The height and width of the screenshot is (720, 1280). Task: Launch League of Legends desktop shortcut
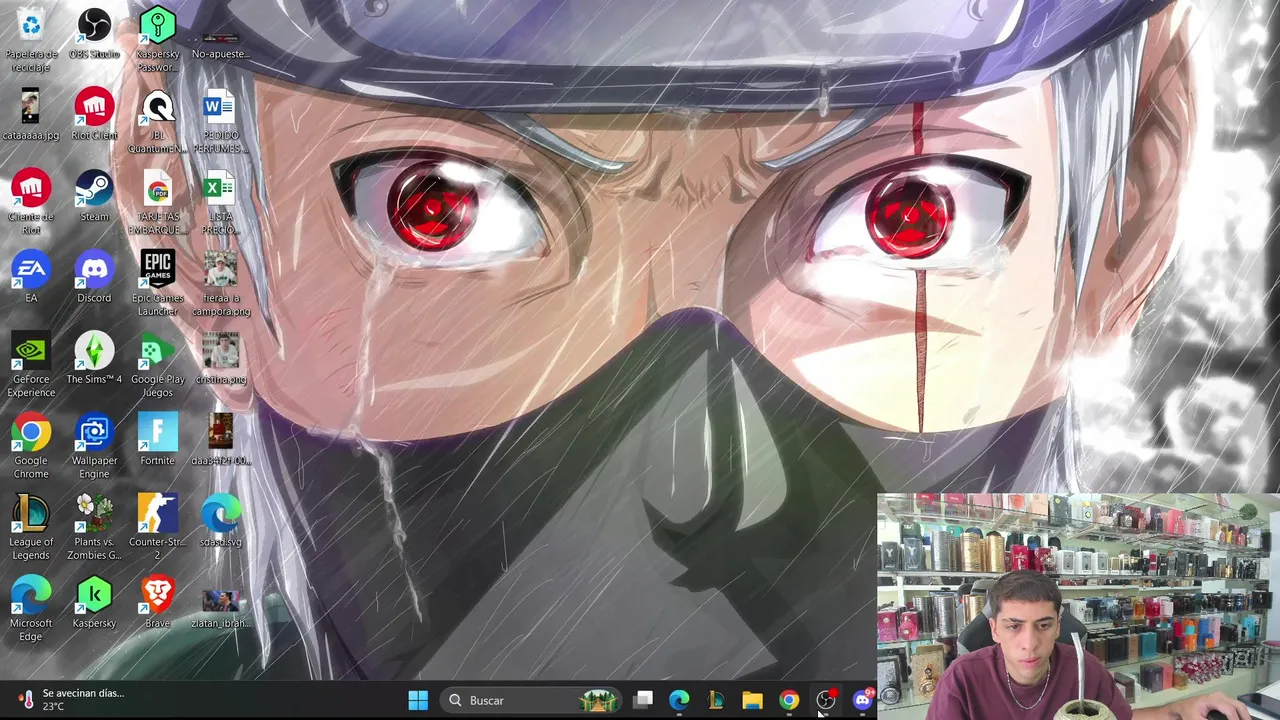pyautogui.click(x=31, y=528)
